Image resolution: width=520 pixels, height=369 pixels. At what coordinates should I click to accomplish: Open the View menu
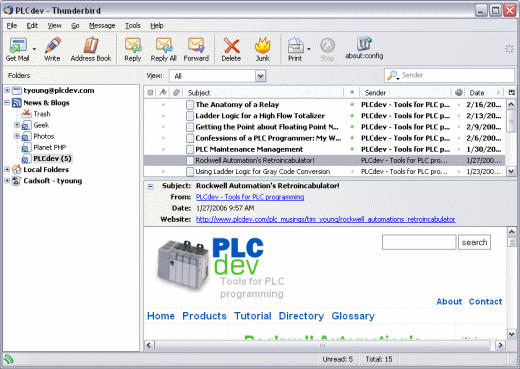tap(54, 26)
